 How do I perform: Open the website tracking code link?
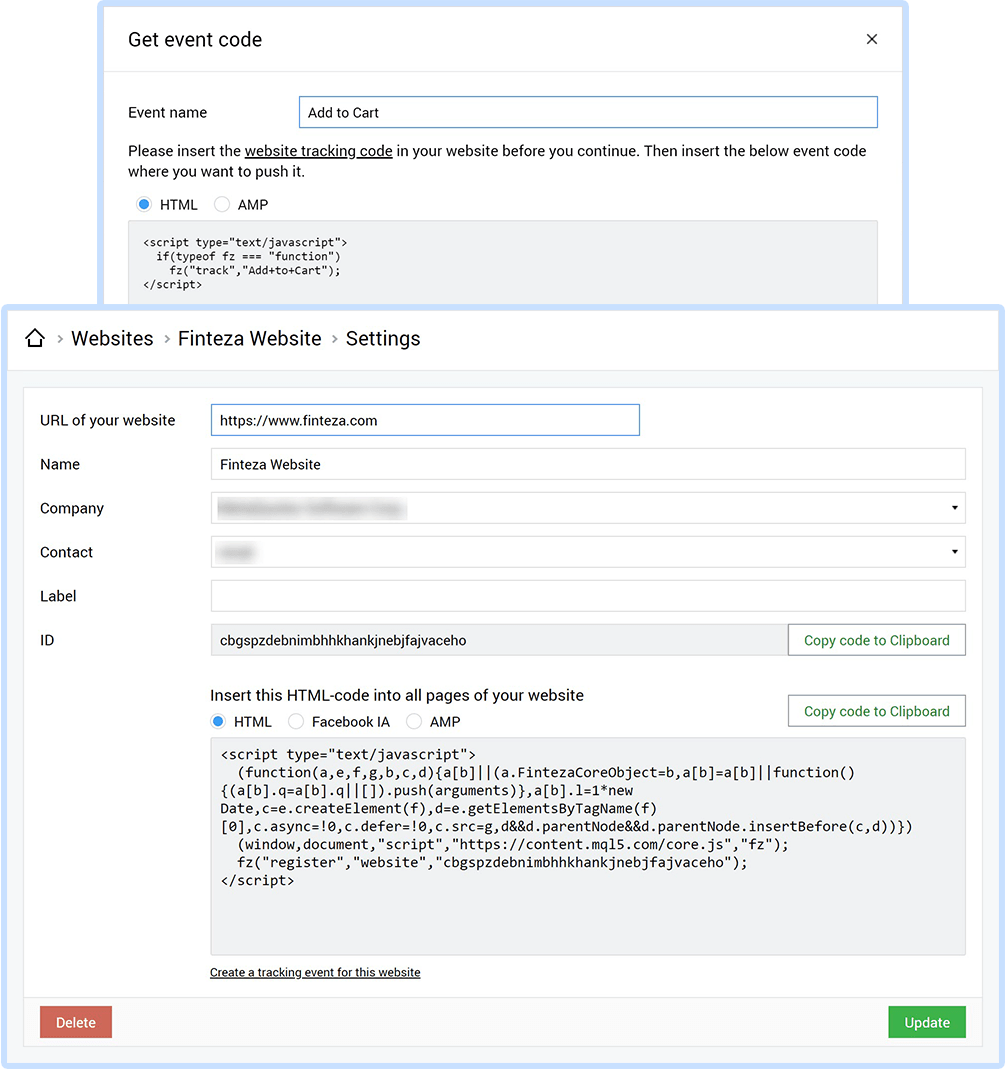(318, 151)
